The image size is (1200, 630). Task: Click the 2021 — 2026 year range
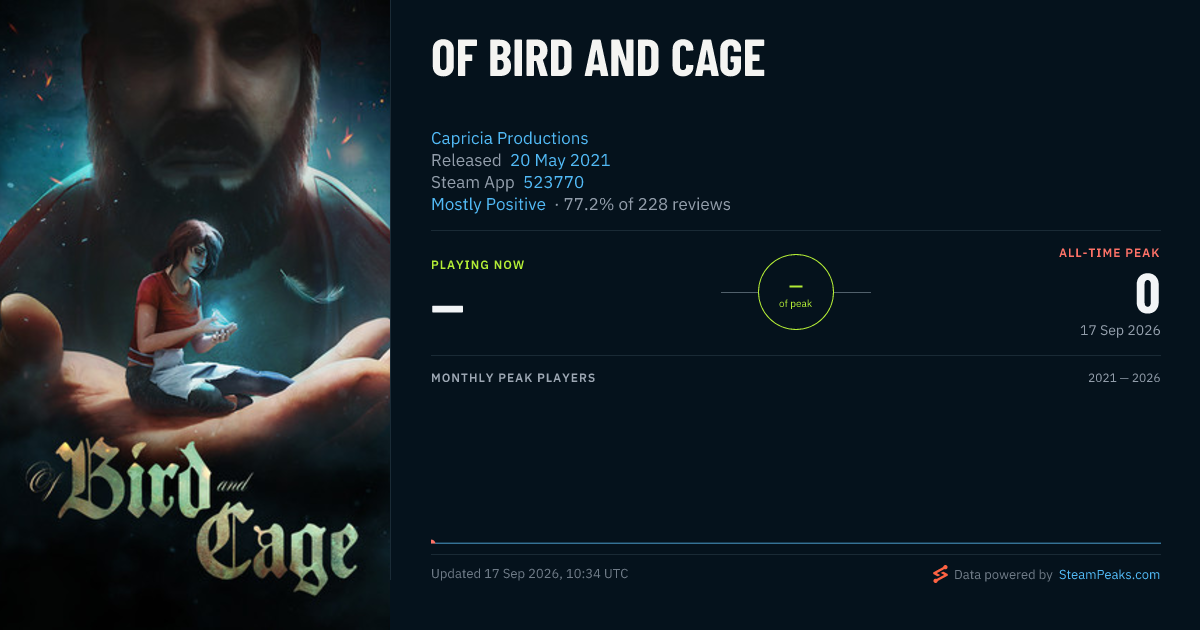[x=1124, y=378]
